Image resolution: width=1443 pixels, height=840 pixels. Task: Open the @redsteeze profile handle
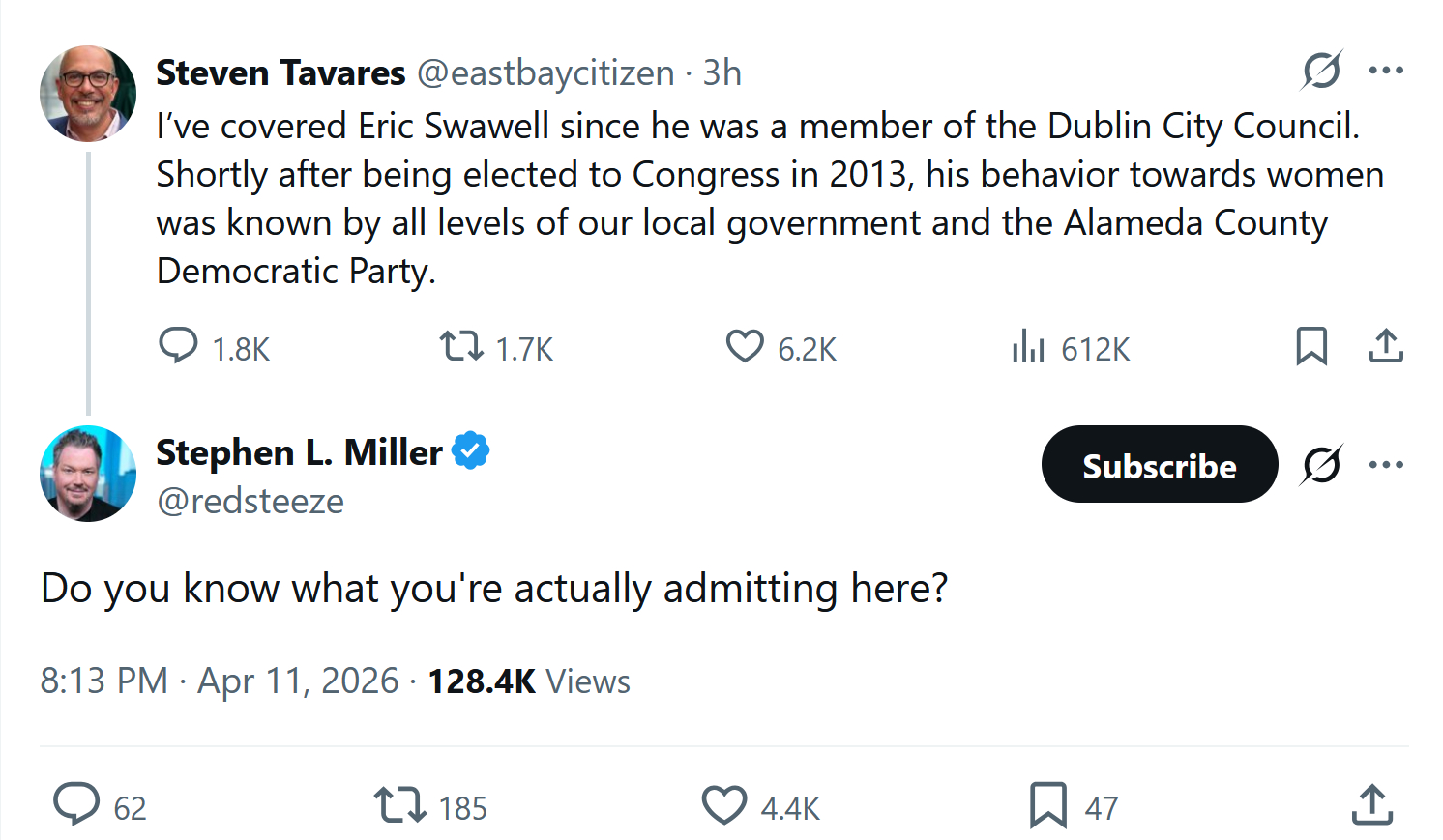(x=250, y=502)
